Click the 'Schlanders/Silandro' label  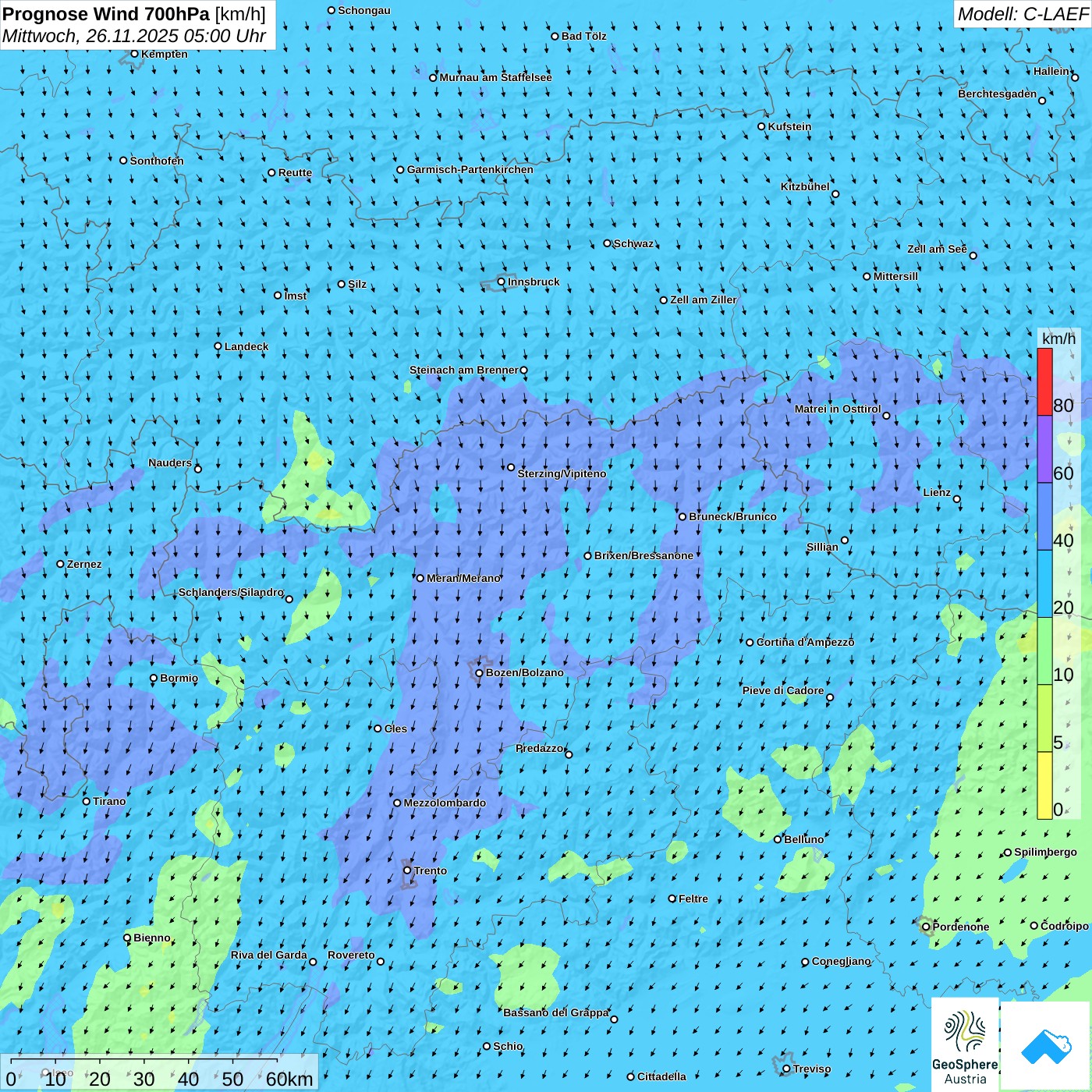[231, 592]
